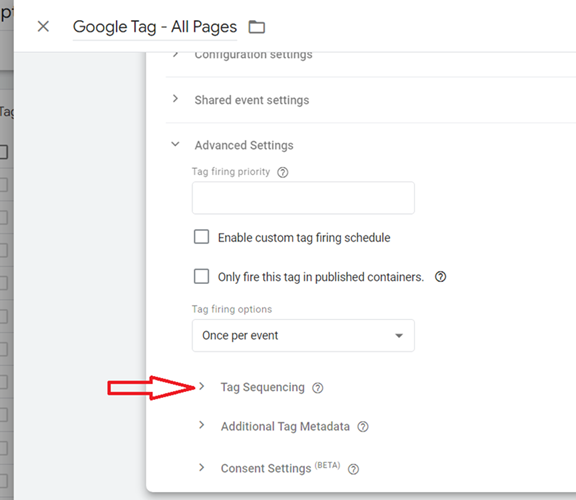Click the Additional Tag Metadata label
The height and width of the screenshot is (500, 576).
click(x=285, y=426)
